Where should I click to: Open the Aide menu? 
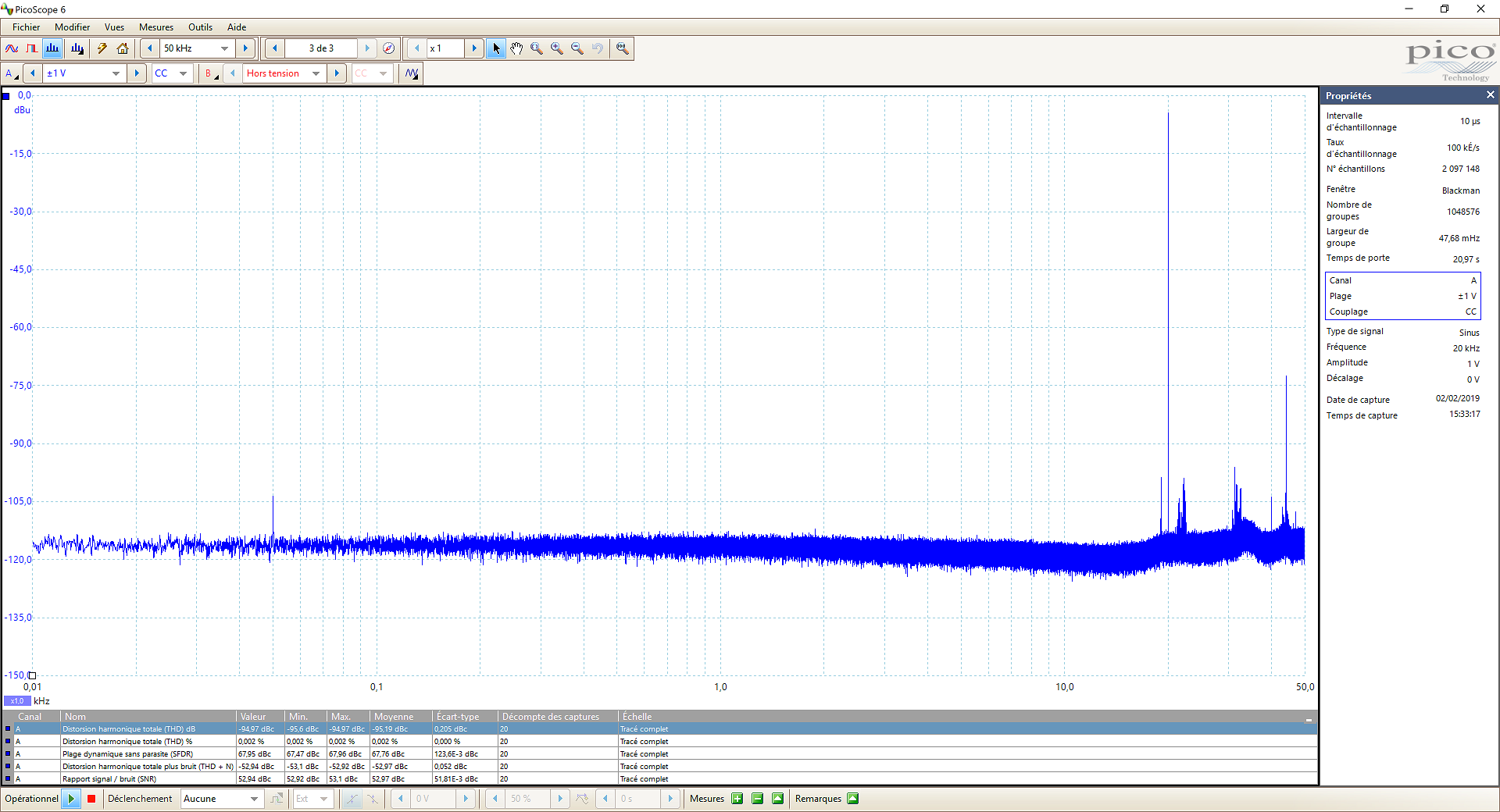tap(237, 27)
